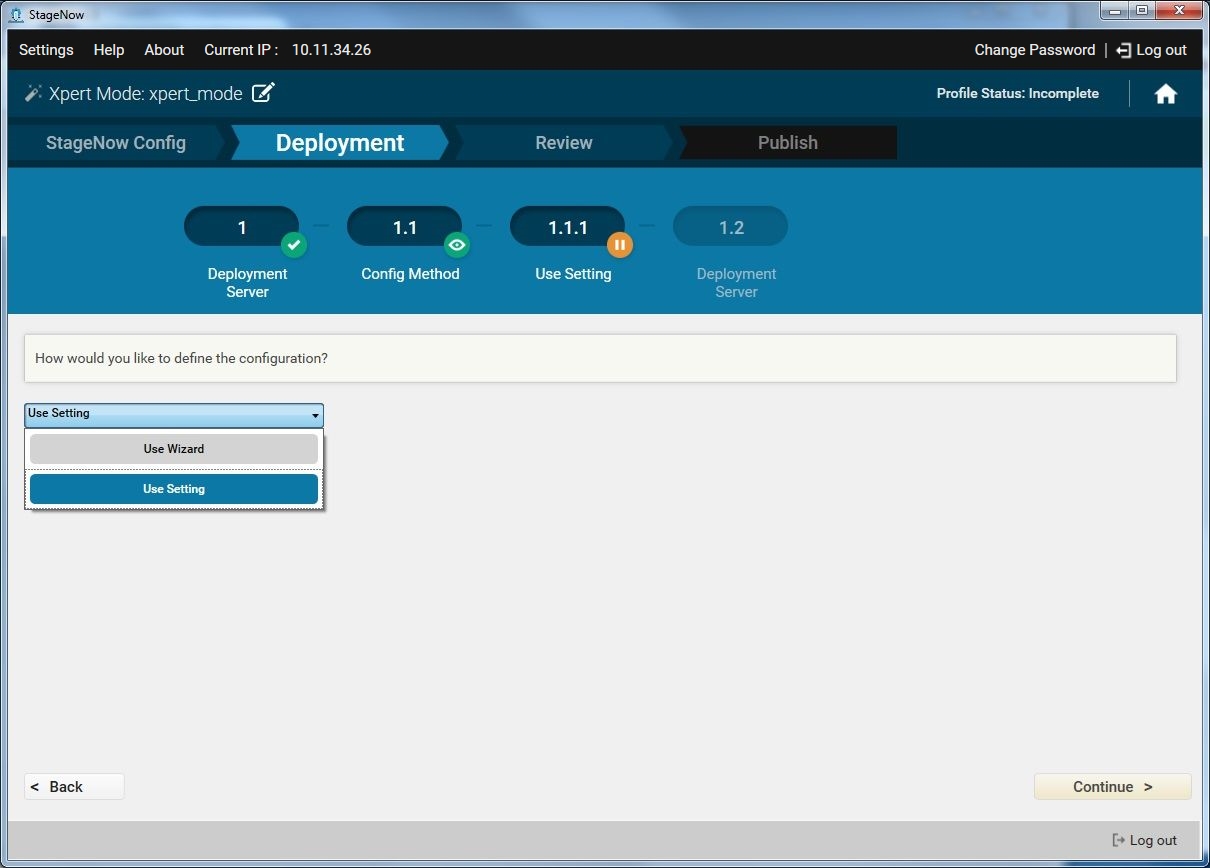This screenshot has height=868, width=1210.
Task: Click the home icon
Action: pos(1165,94)
